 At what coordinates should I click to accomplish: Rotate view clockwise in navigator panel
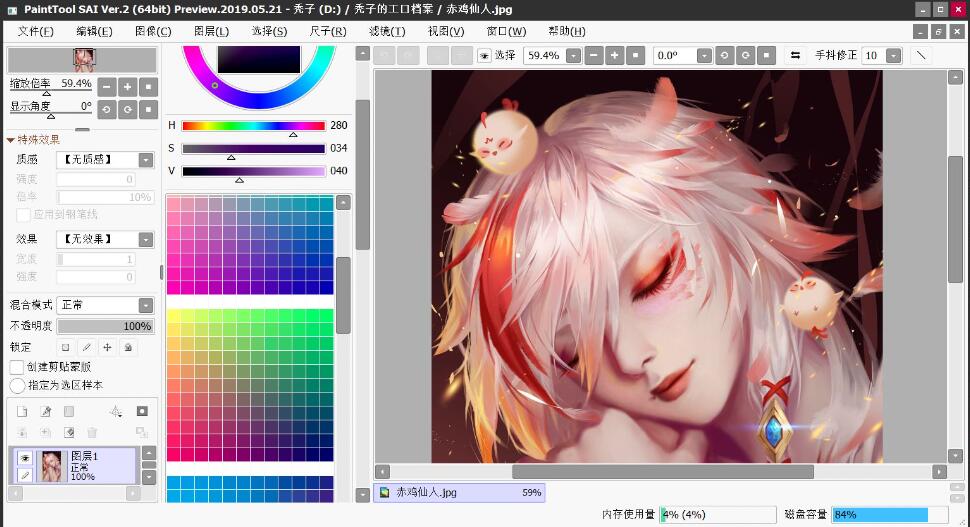[x=127, y=109]
